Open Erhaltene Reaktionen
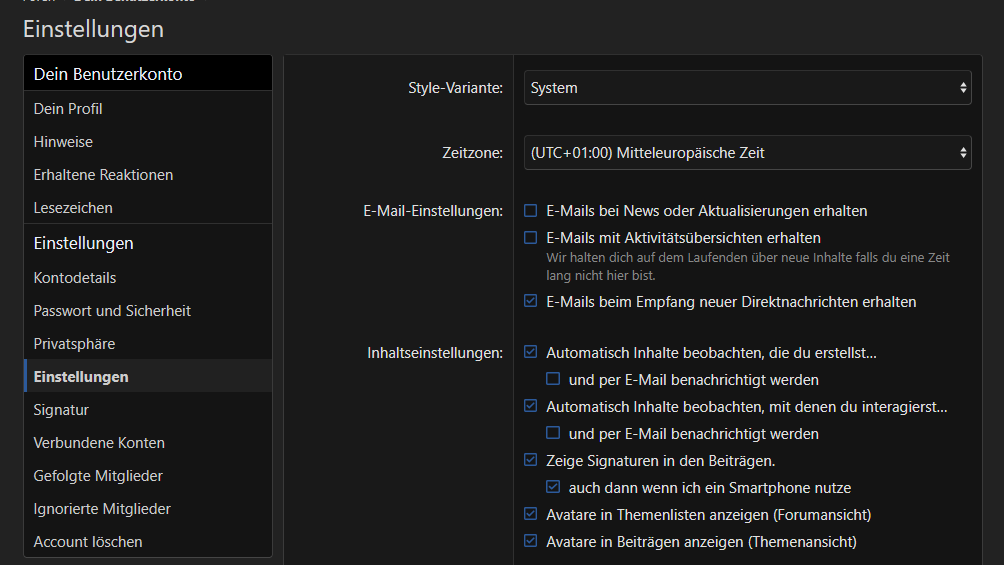Viewport: 1004px width, 565px height. [x=103, y=175]
